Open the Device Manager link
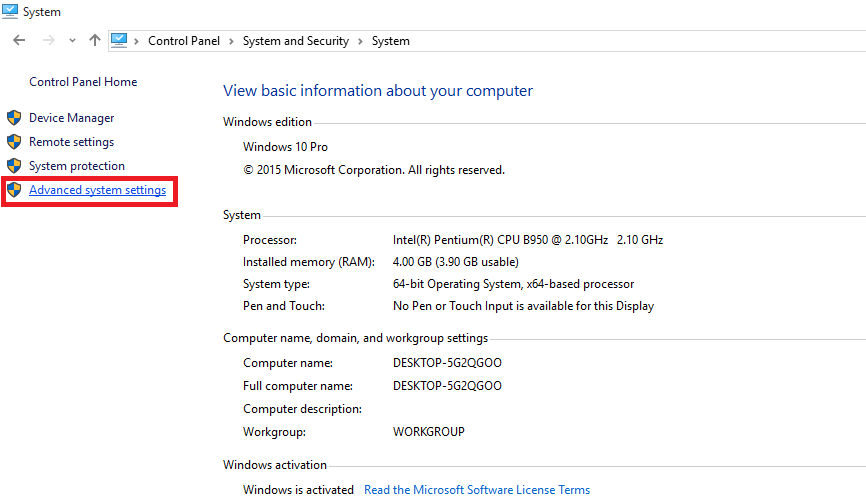This screenshot has width=866, height=500. click(71, 118)
